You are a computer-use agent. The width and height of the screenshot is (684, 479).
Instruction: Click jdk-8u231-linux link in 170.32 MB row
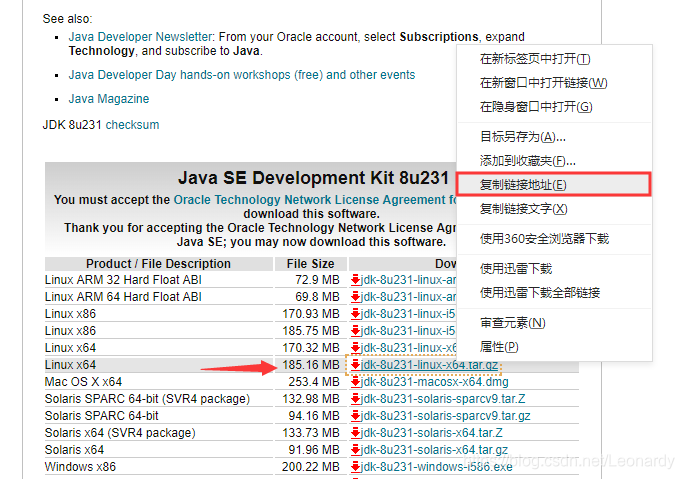tap(408, 348)
